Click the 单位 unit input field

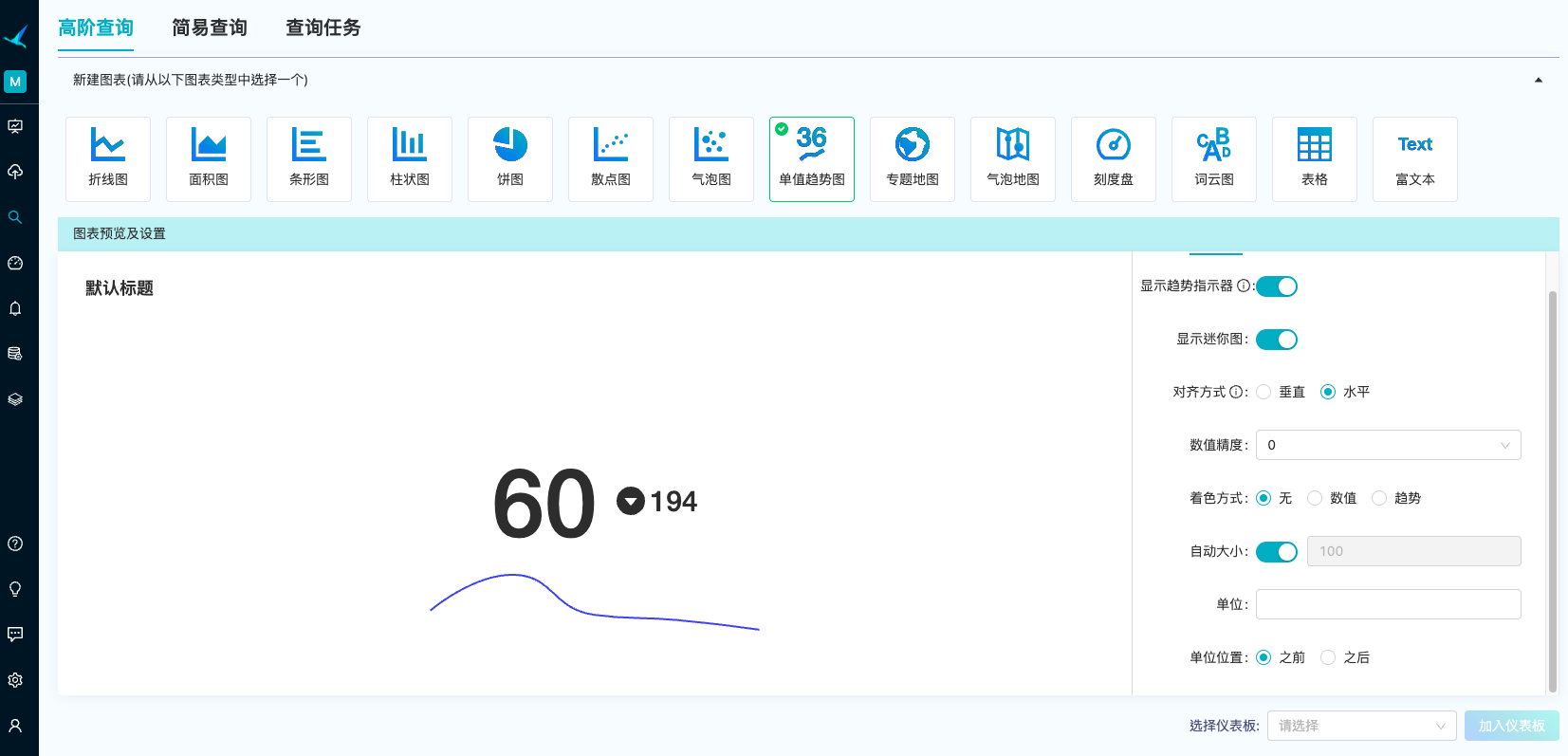click(1389, 604)
